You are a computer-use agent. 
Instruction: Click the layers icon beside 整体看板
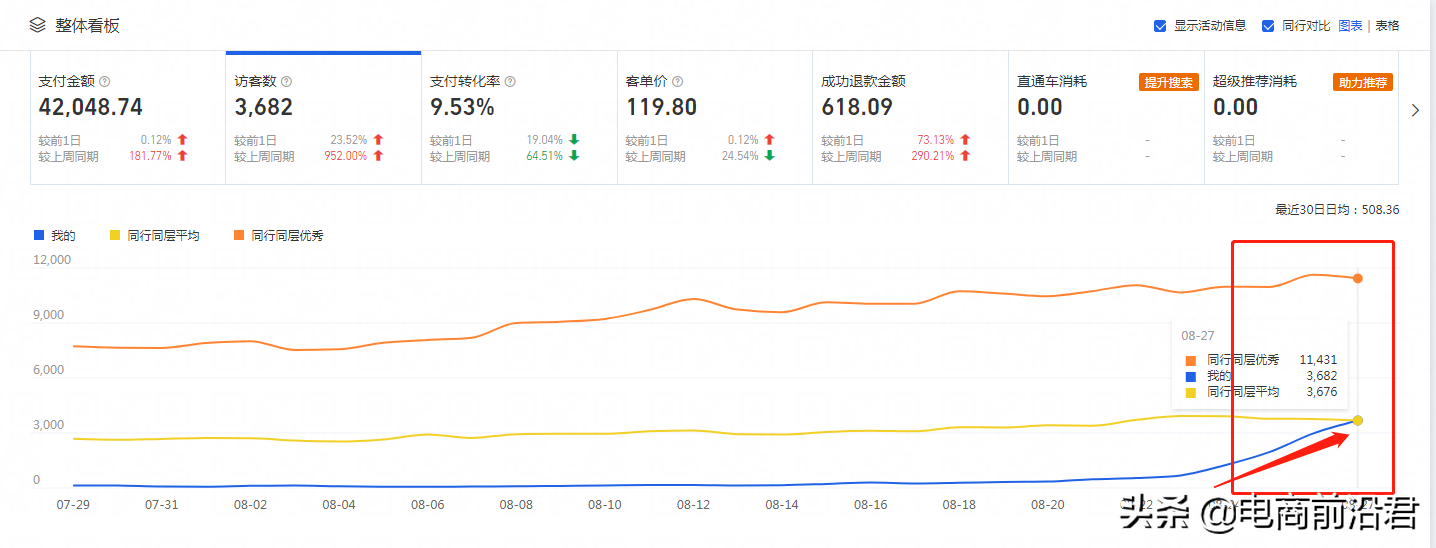[x=37, y=25]
